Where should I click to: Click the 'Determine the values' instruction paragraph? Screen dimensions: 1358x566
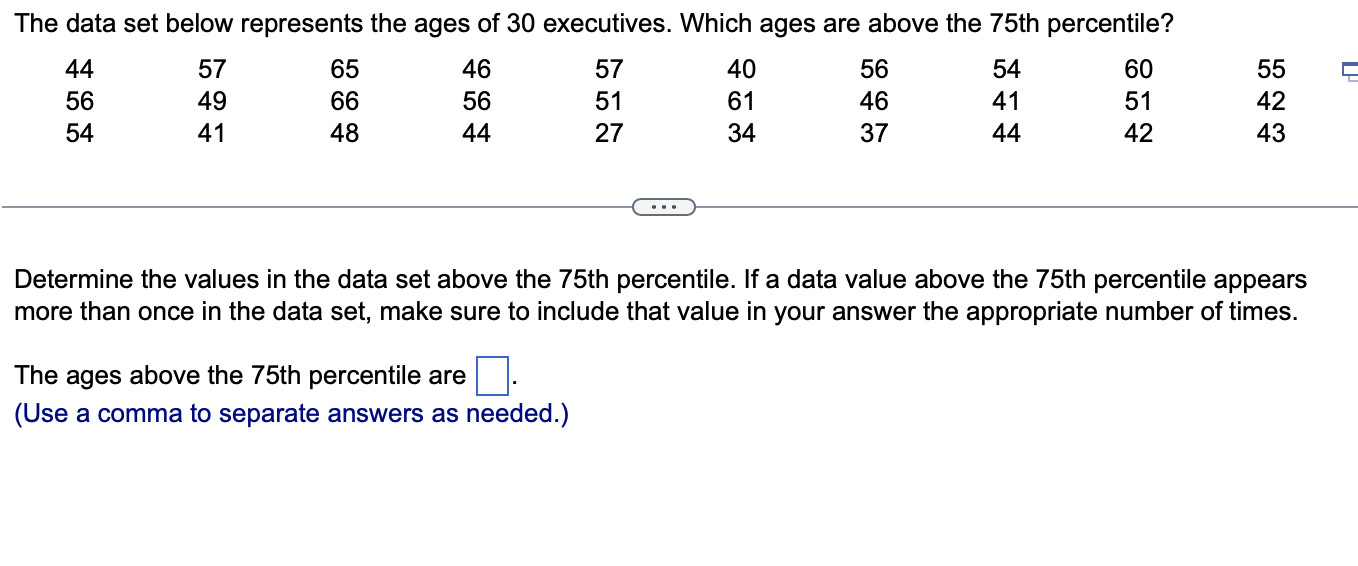tap(660, 295)
